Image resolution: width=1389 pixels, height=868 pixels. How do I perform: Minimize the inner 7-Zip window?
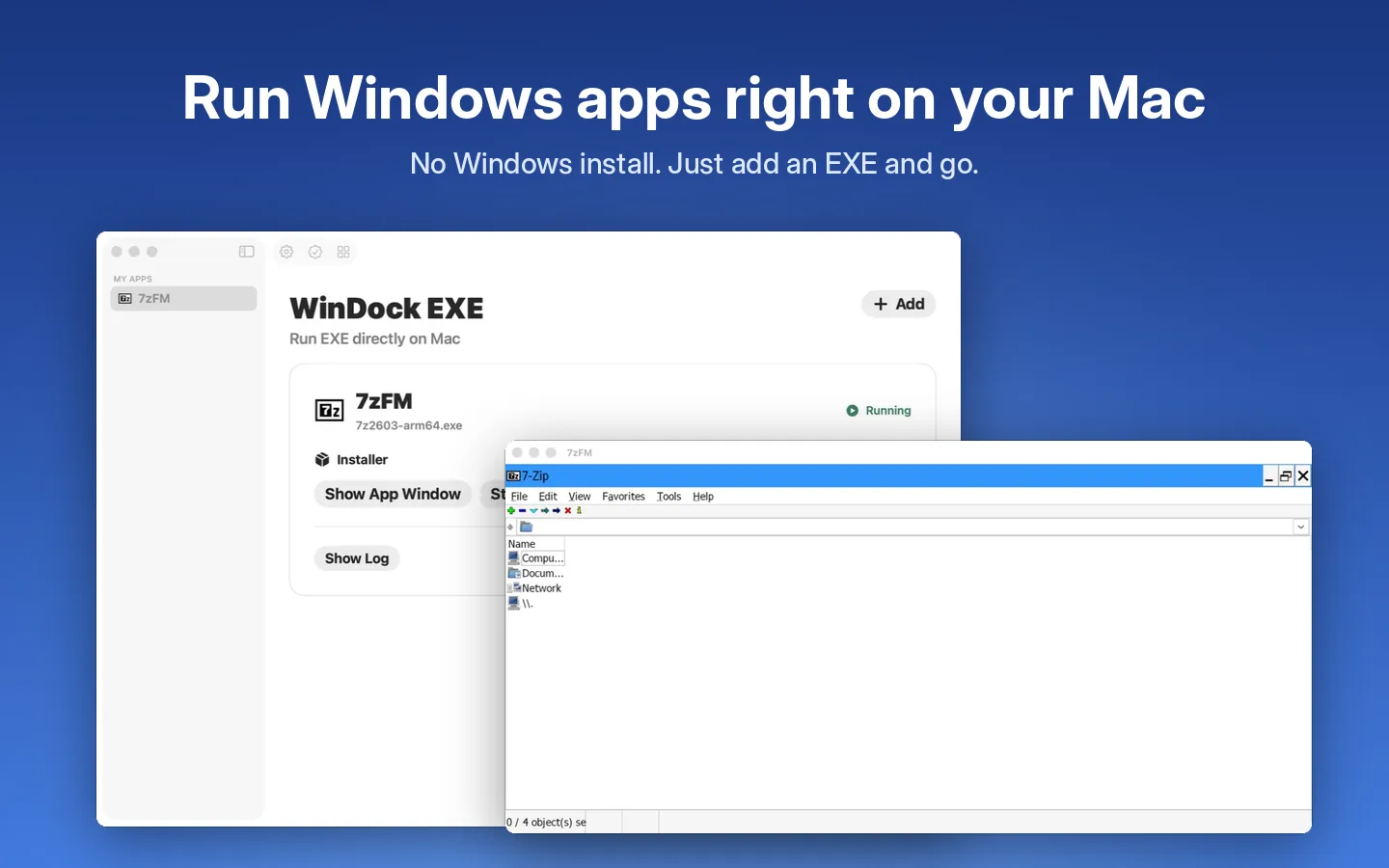pyautogui.click(x=1269, y=475)
